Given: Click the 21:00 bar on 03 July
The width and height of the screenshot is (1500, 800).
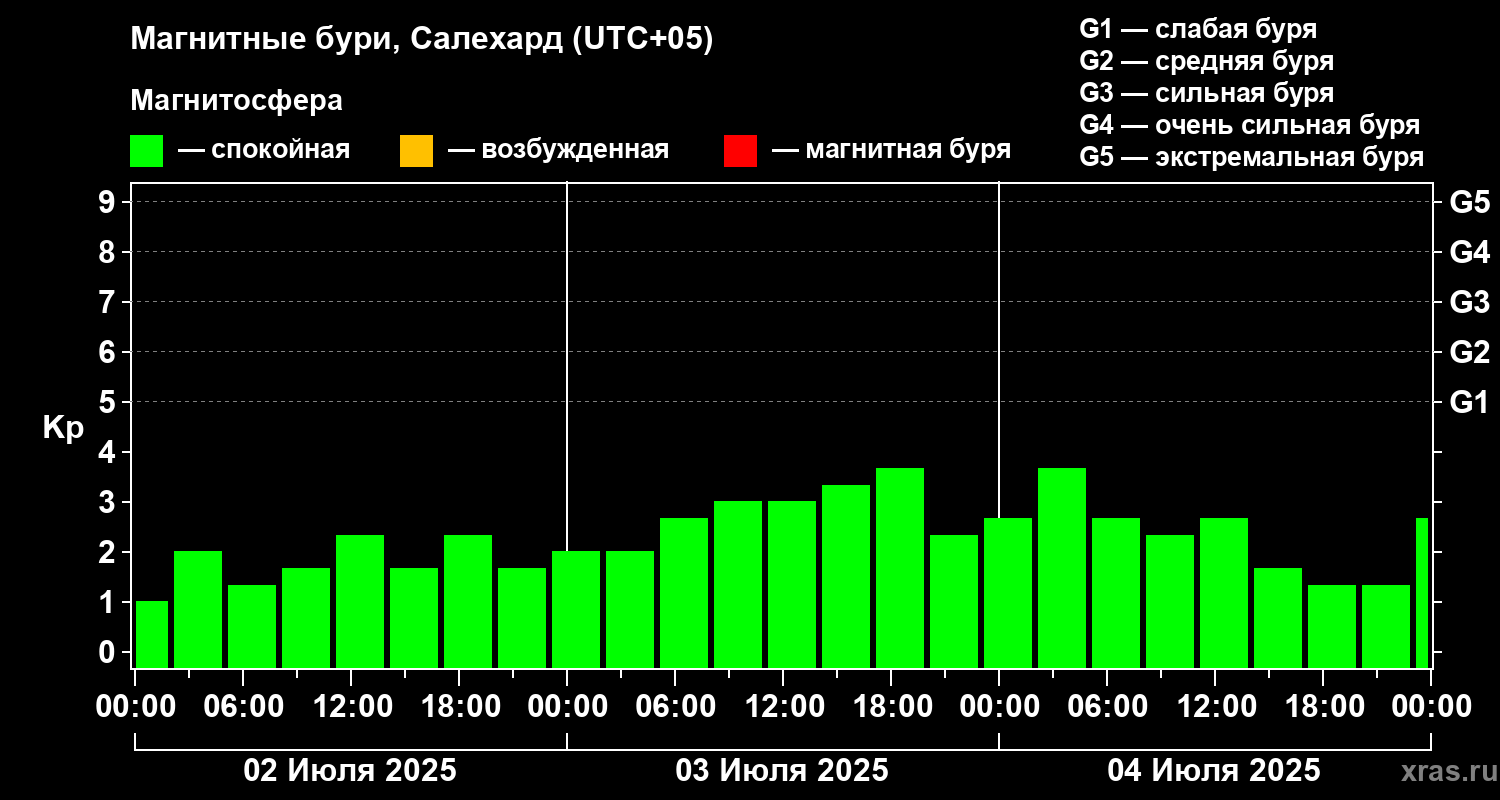Looking at the screenshot, I should (954, 601).
